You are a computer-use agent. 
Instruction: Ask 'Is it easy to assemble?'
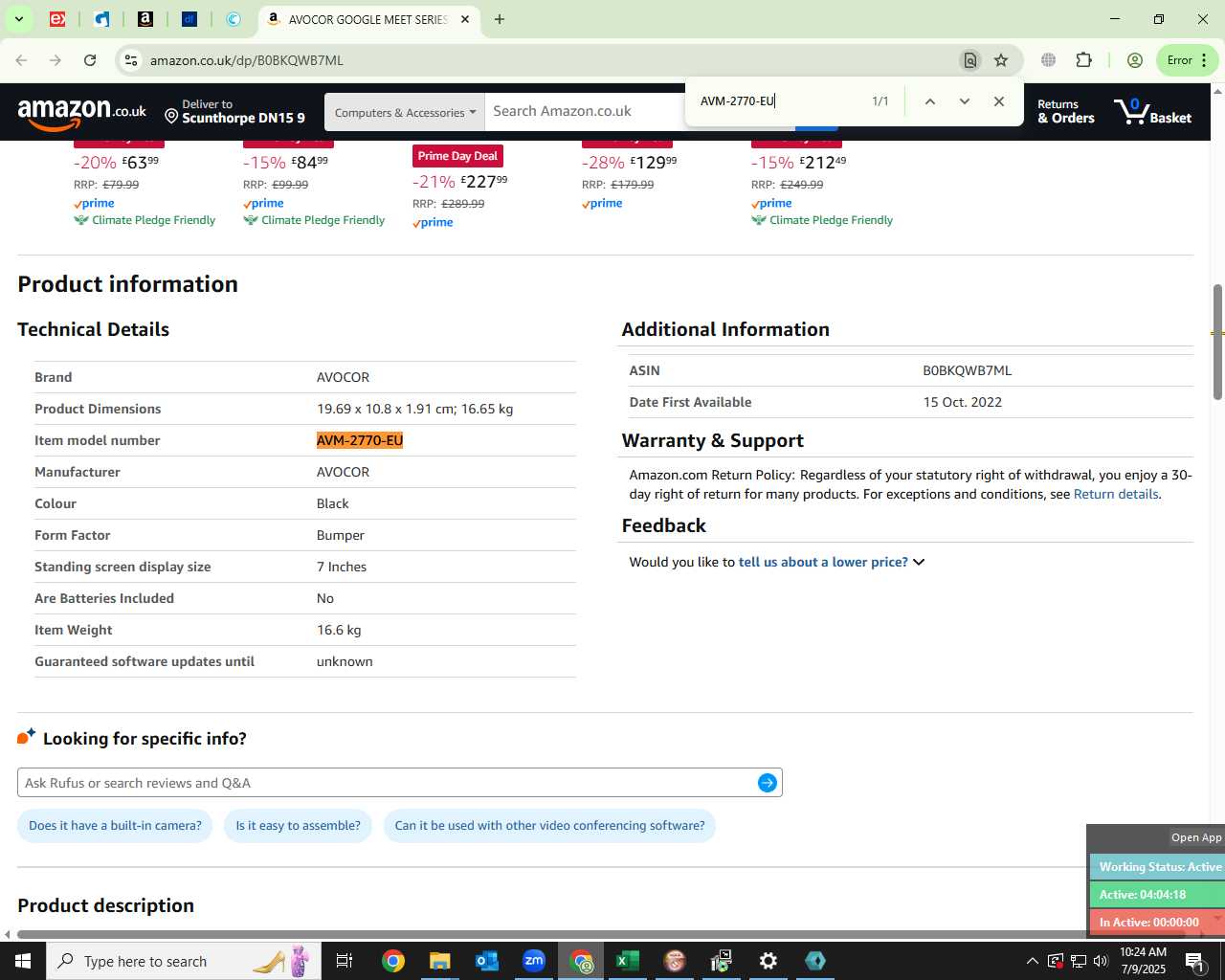pyautogui.click(x=298, y=826)
